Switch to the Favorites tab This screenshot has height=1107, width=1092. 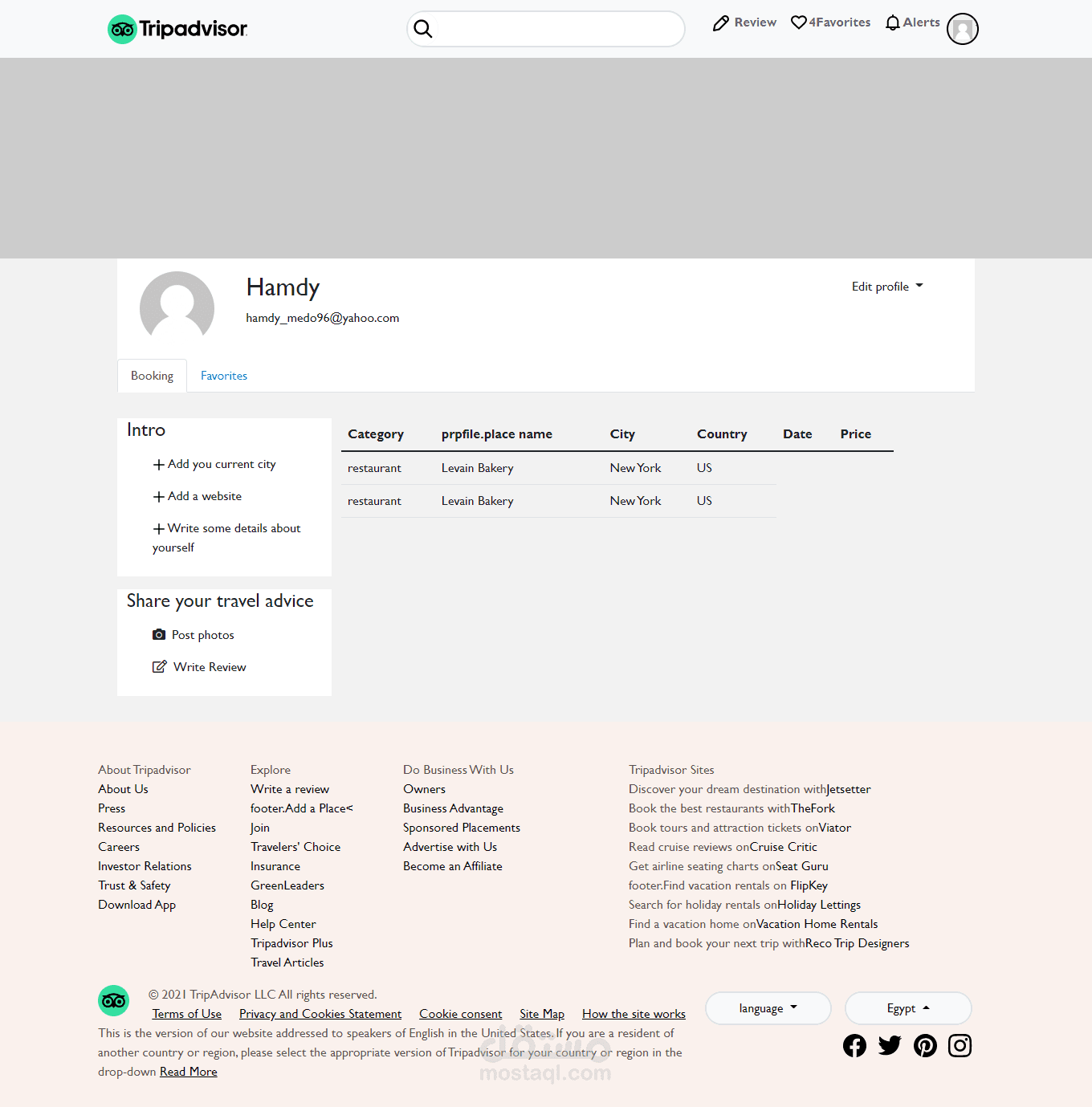coord(224,376)
